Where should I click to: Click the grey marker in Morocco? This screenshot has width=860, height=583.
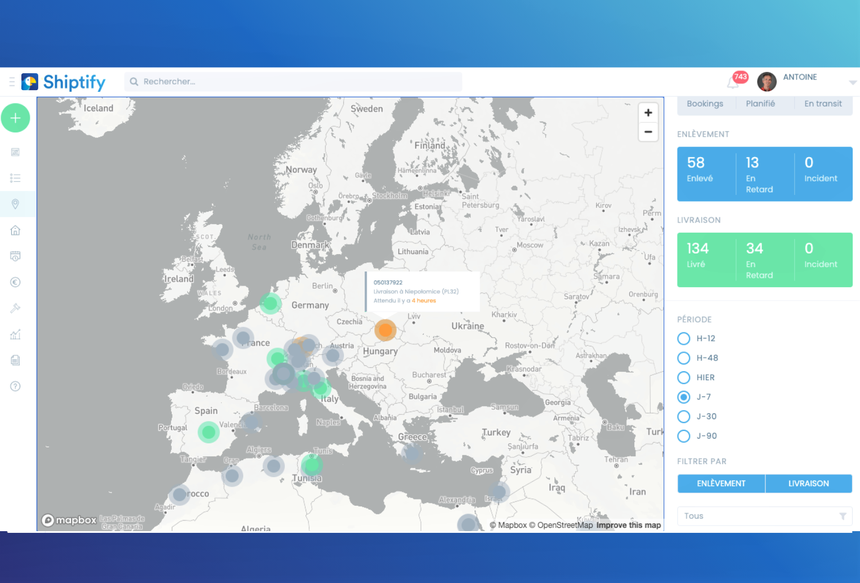coord(179,495)
